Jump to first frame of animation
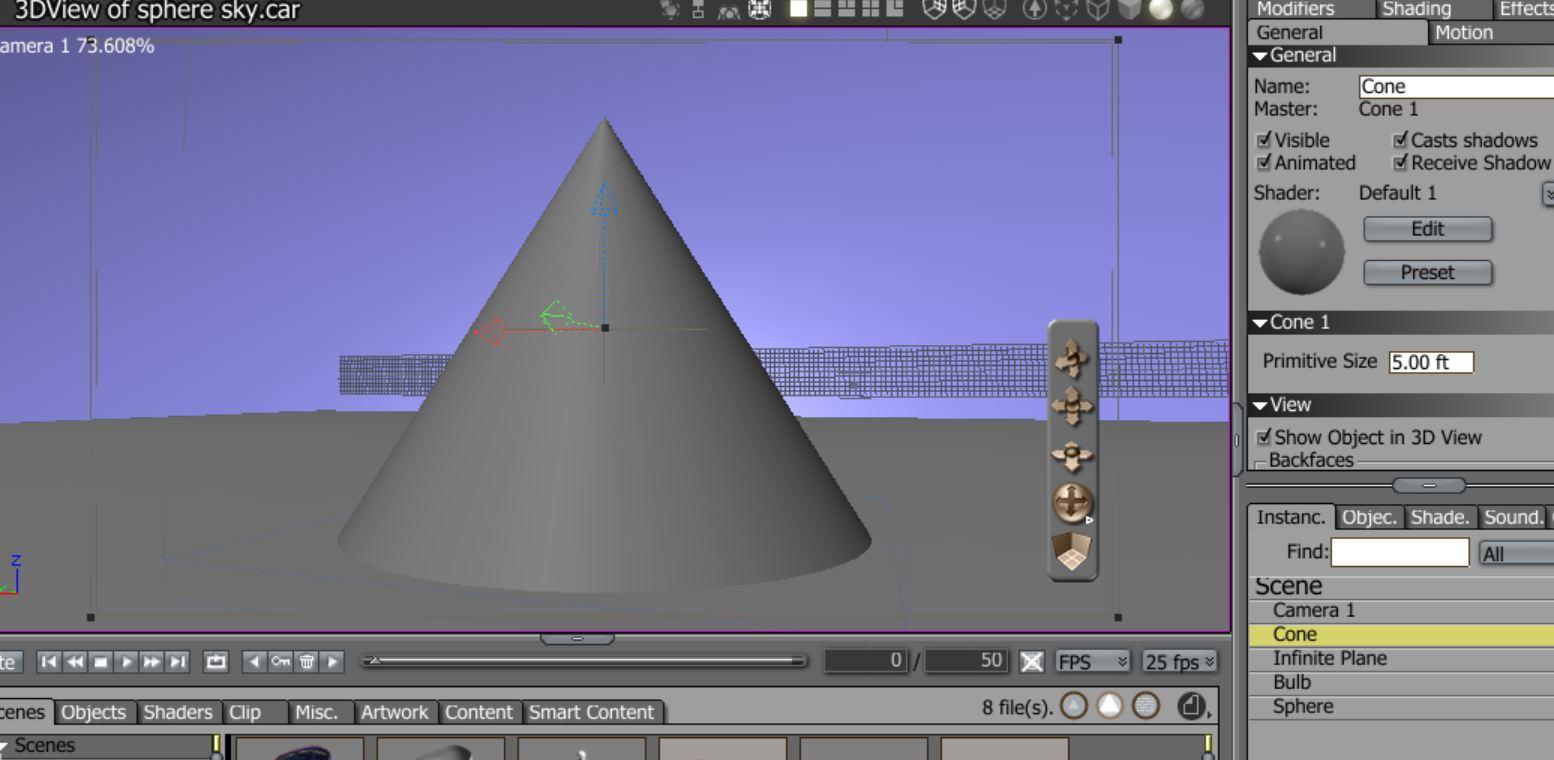Viewport: 1554px width, 760px height. 48,661
